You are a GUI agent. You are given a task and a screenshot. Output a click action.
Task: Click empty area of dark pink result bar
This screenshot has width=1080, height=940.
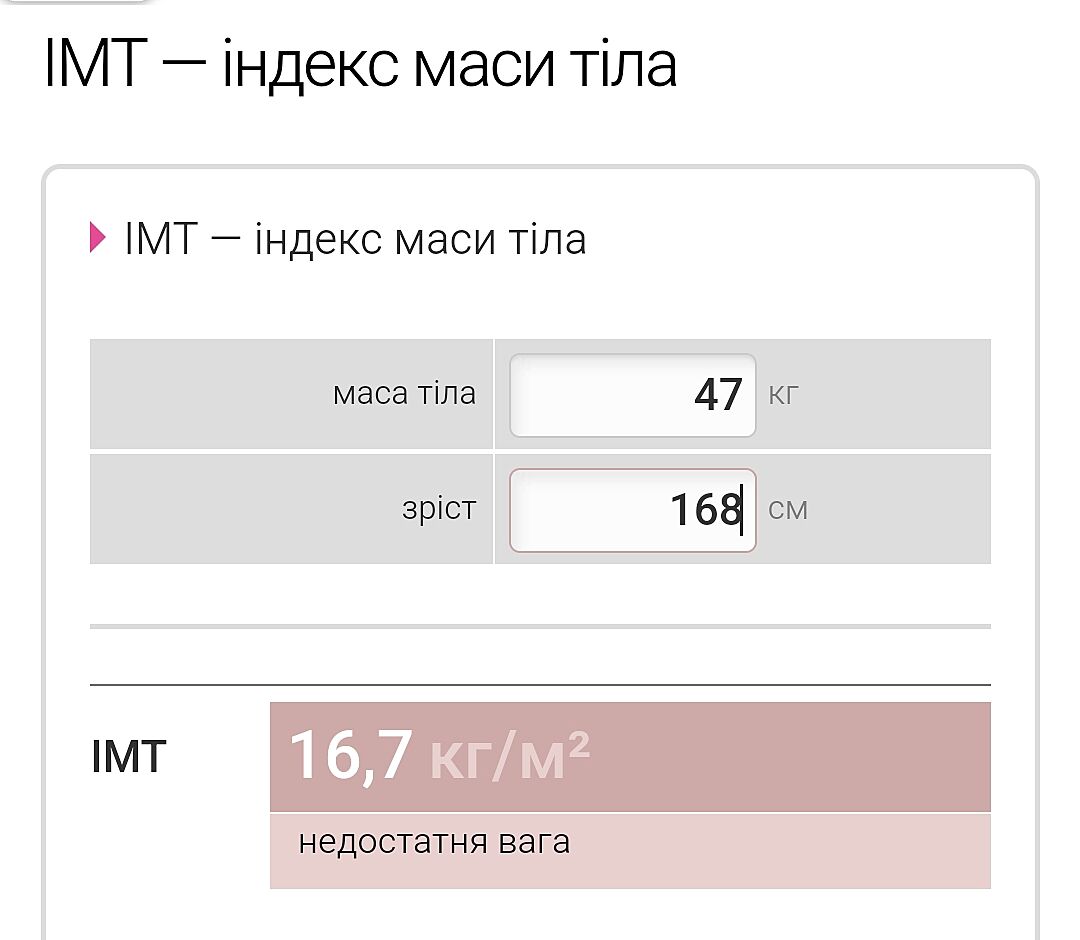tap(800, 757)
